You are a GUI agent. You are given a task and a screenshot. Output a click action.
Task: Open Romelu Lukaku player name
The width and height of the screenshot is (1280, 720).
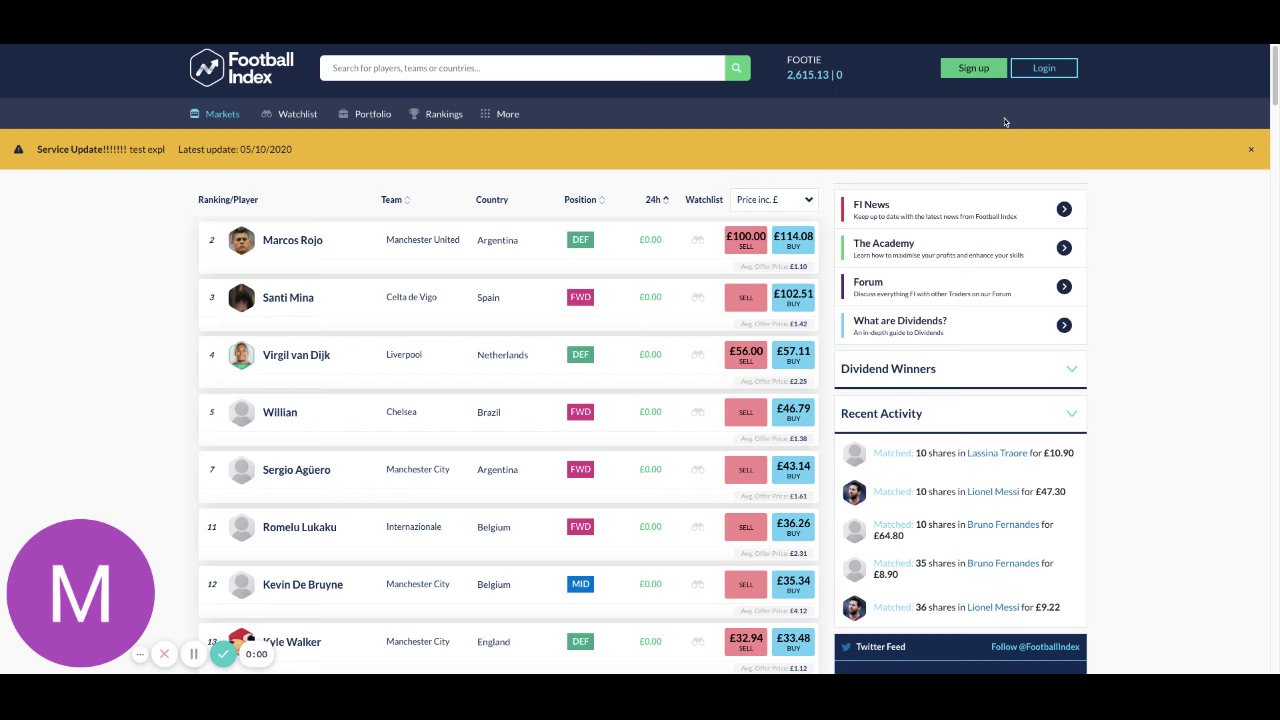click(x=299, y=527)
